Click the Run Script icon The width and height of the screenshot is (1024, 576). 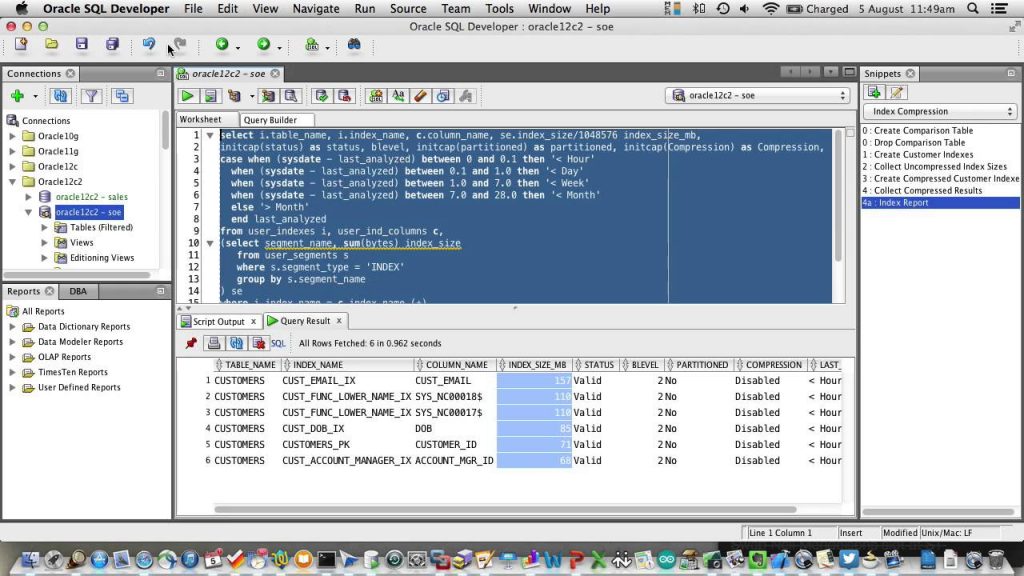pyautogui.click(x=210, y=96)
